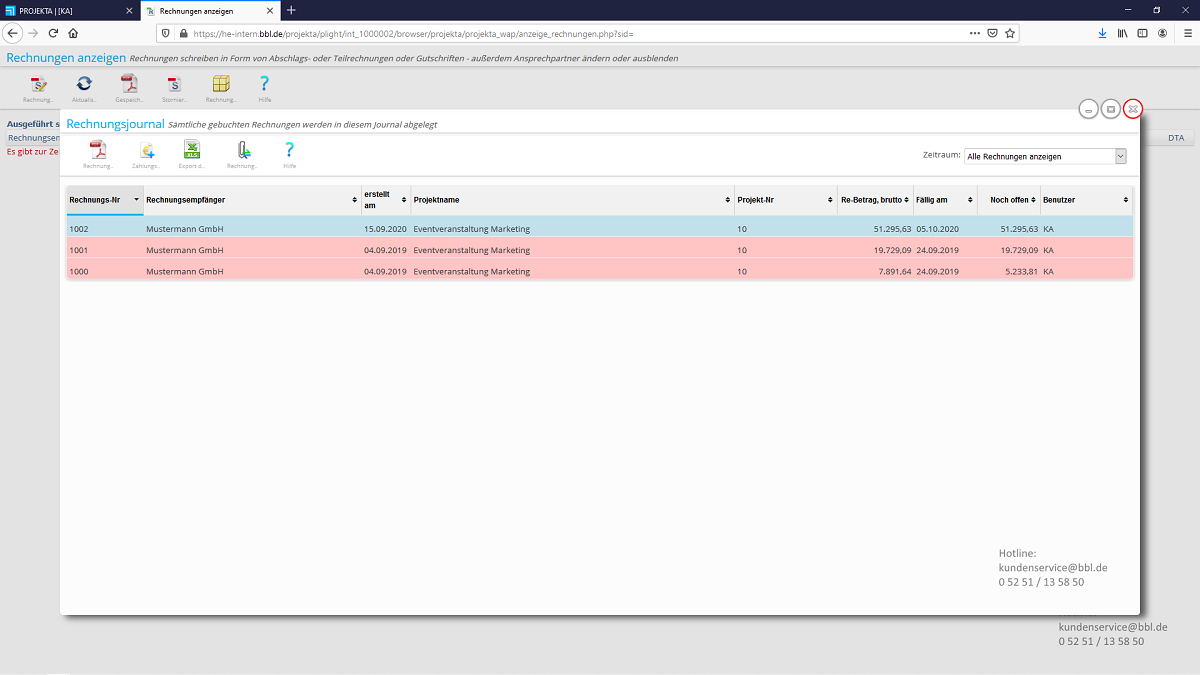Viewport: 1200px width, 675px height.
Task: Sort by the Re-Betrag, brutto column header
Action: pos(875,200)
